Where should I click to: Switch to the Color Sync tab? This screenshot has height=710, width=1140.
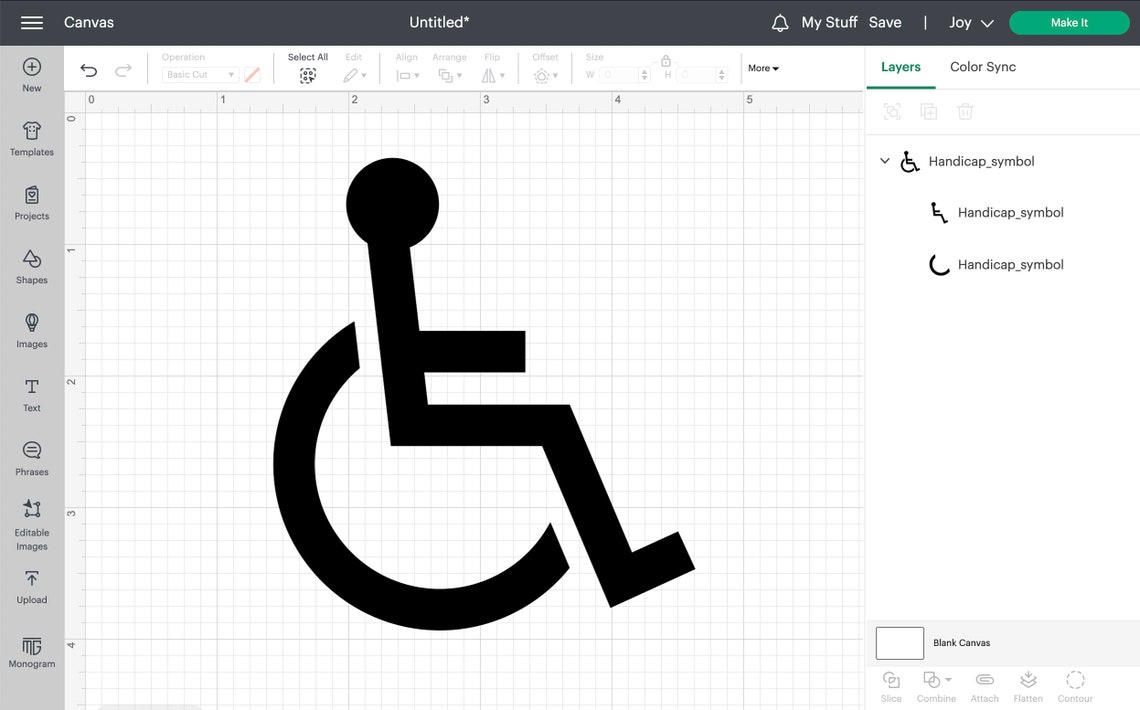point(982,66)
